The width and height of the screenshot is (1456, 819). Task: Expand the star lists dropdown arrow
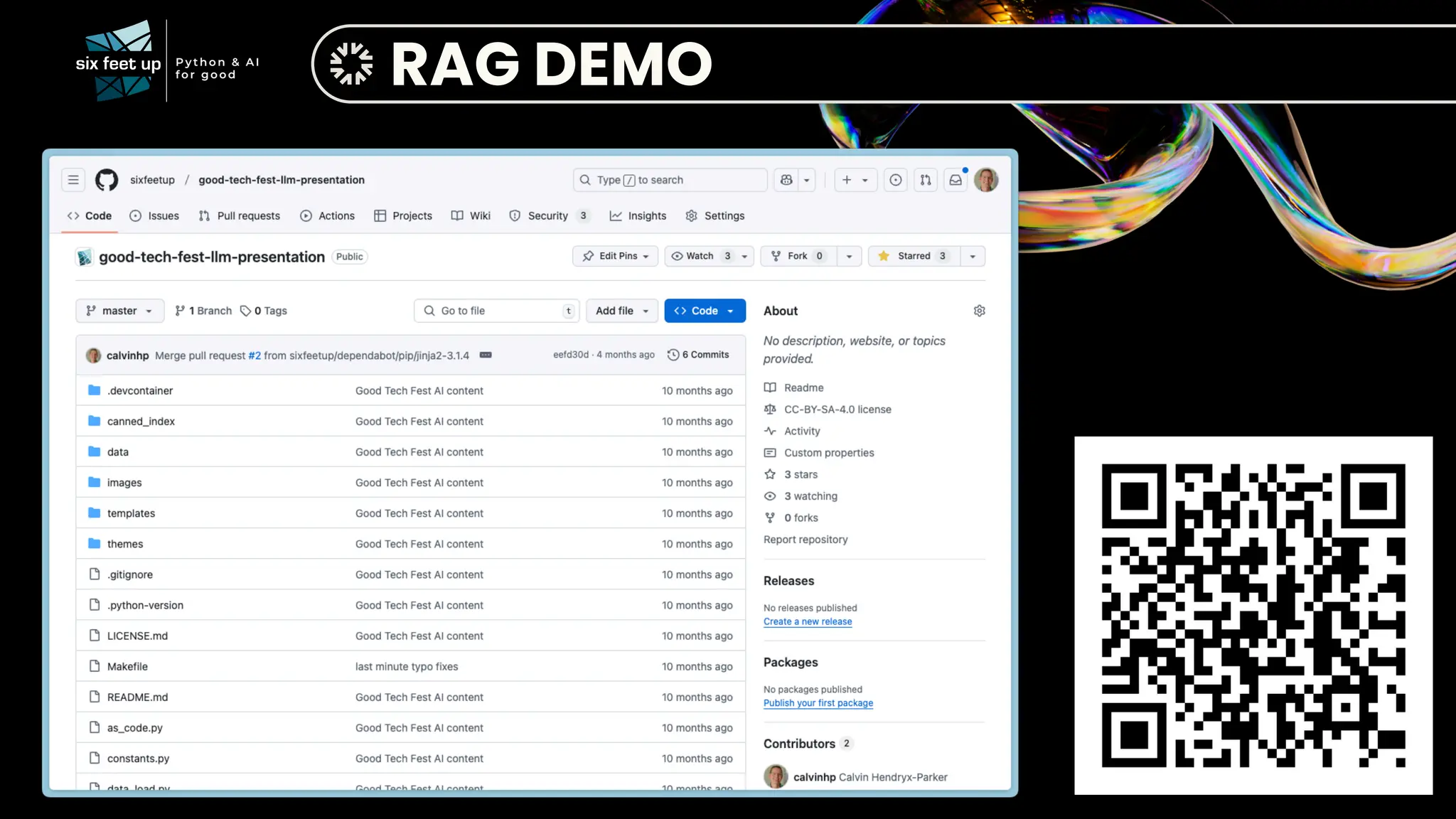973,256
